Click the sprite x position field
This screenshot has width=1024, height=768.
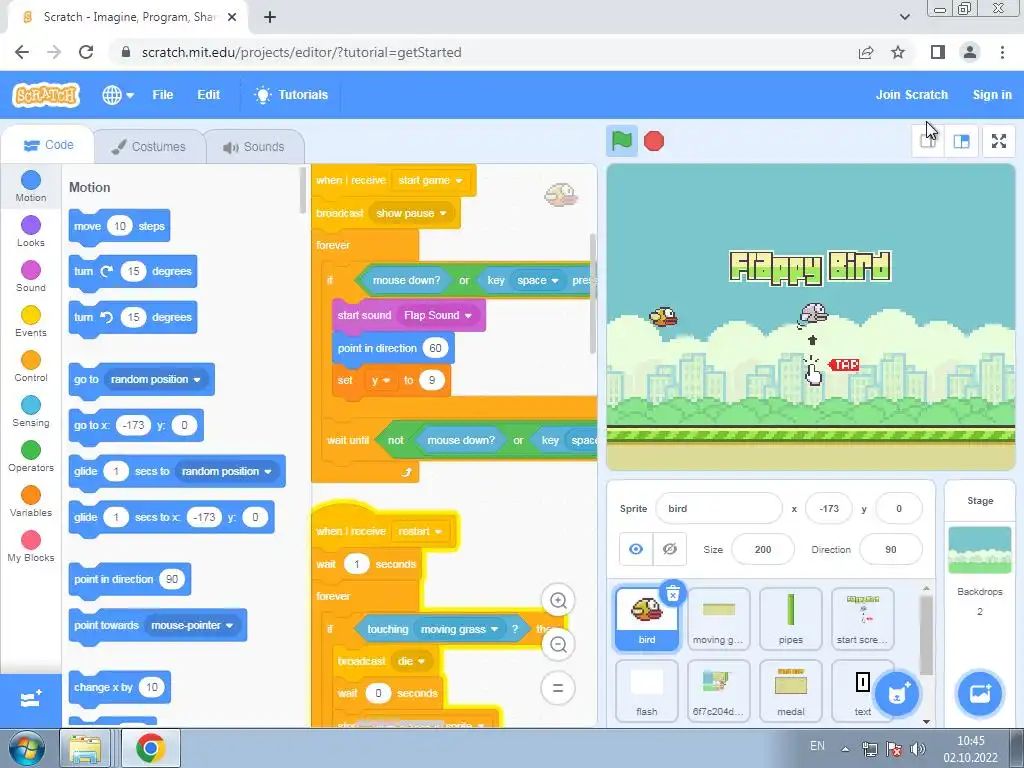click(829, 508)
